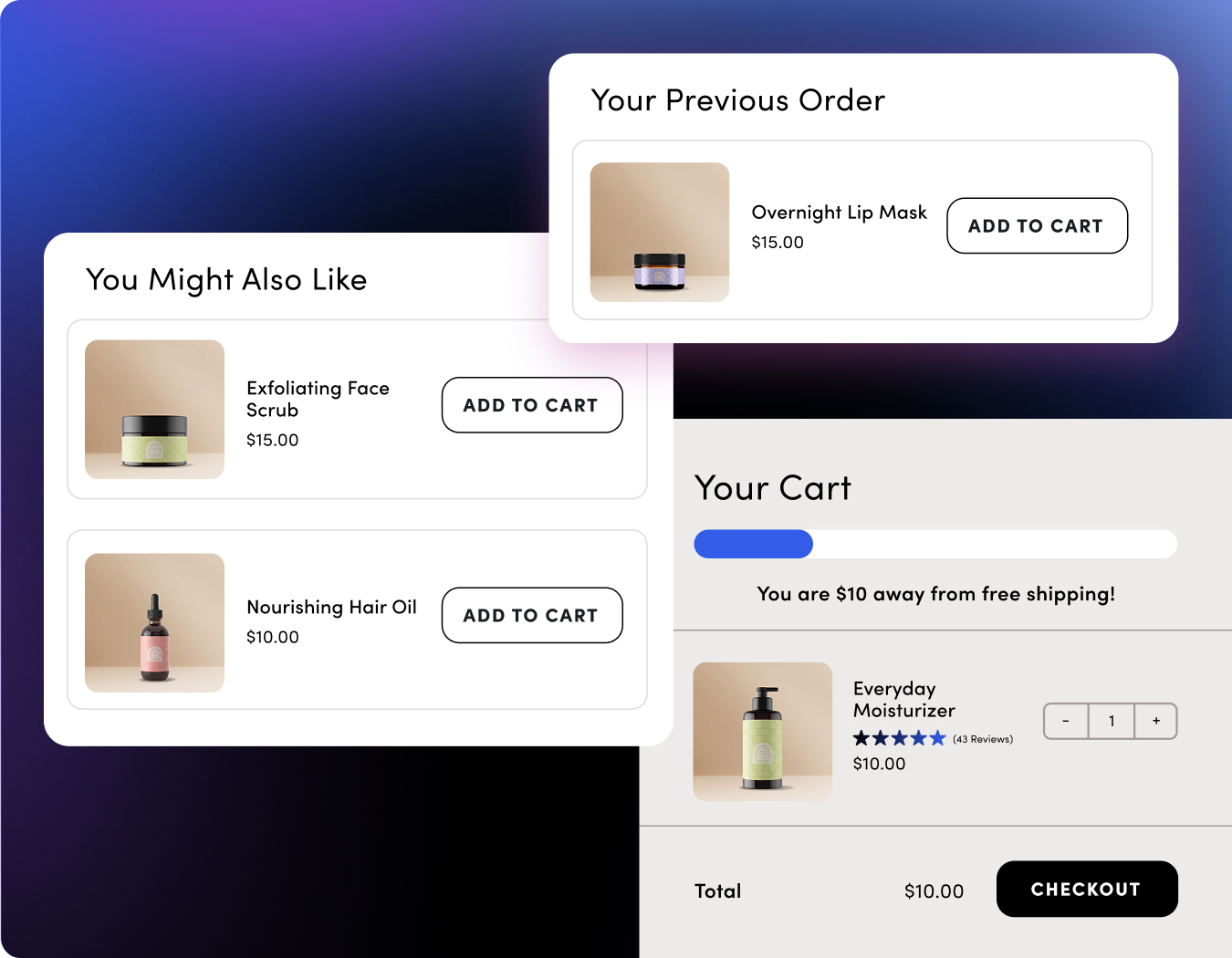1232x958 pixels.
Task: Open the Overnight Lip Mask product image
Action: tap(659, 232)
